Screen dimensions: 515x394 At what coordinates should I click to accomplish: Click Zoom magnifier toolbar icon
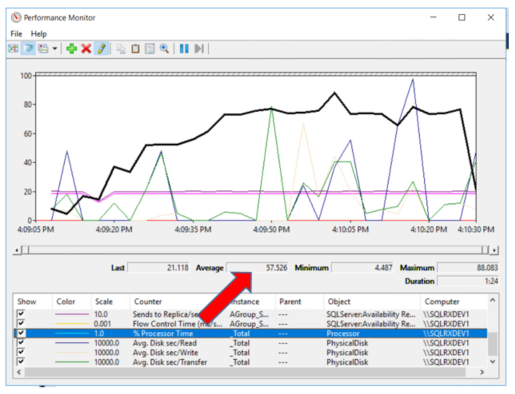[x=164, y=49]
